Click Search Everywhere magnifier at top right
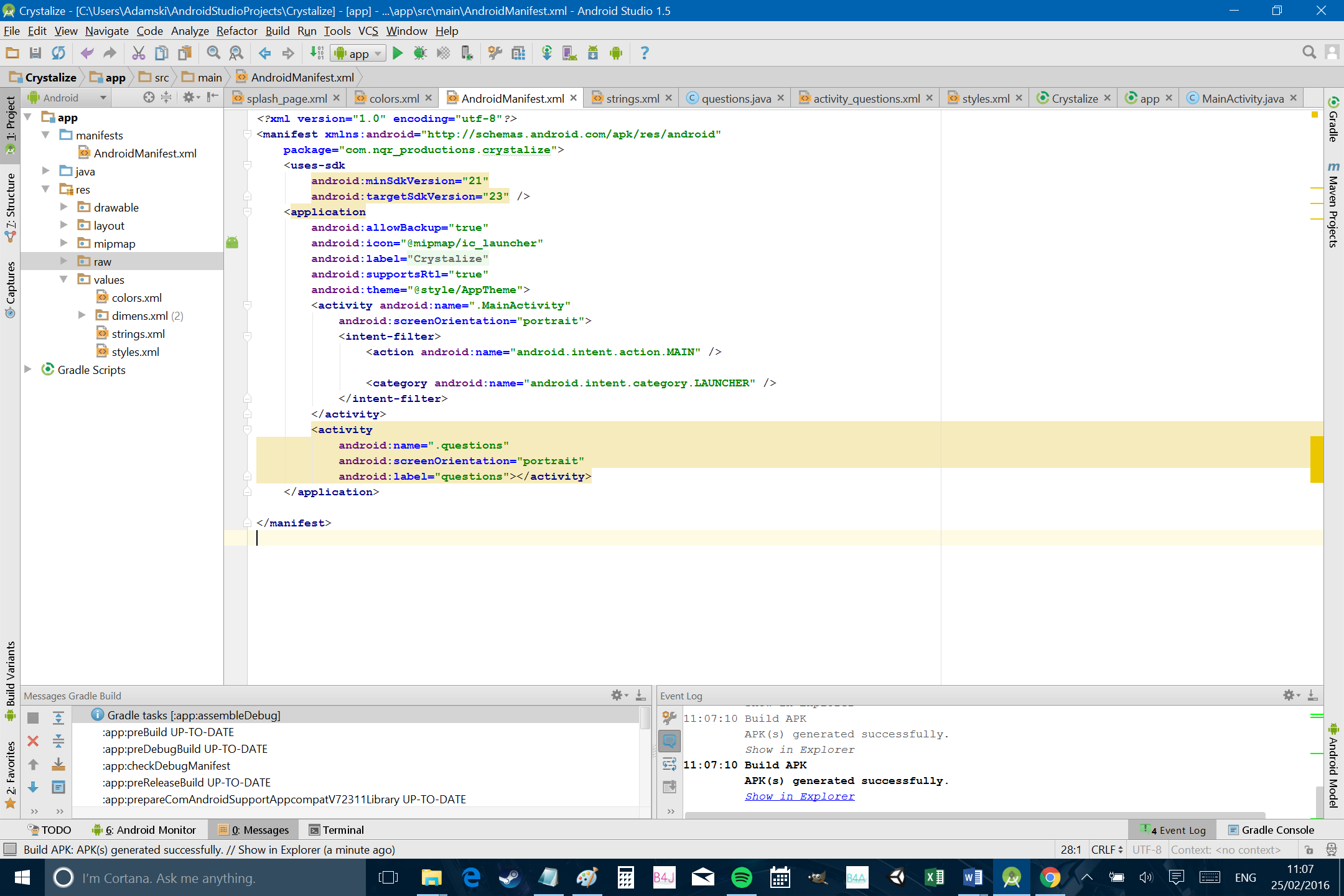This screenshot has height=896, width=1344. [x=1309, y=54]
